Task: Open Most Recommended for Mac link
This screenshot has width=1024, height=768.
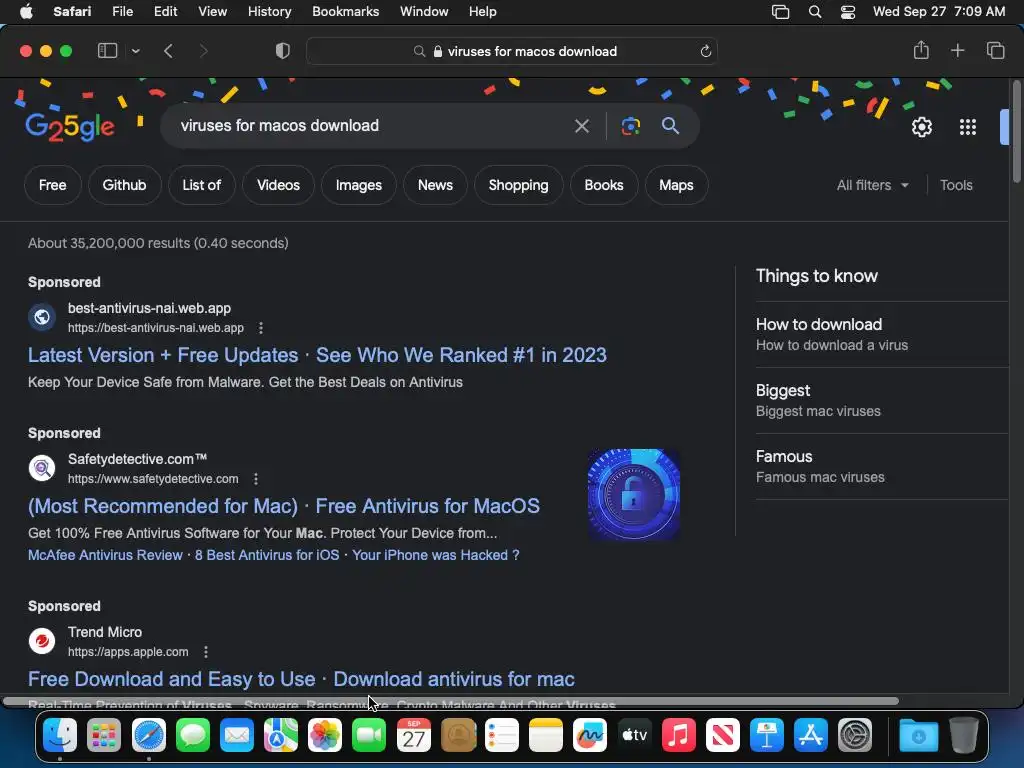Action: 283,506
